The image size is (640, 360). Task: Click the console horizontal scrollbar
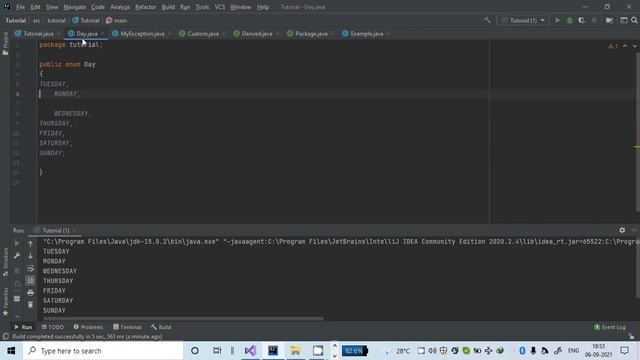click(x=183, y=318)
